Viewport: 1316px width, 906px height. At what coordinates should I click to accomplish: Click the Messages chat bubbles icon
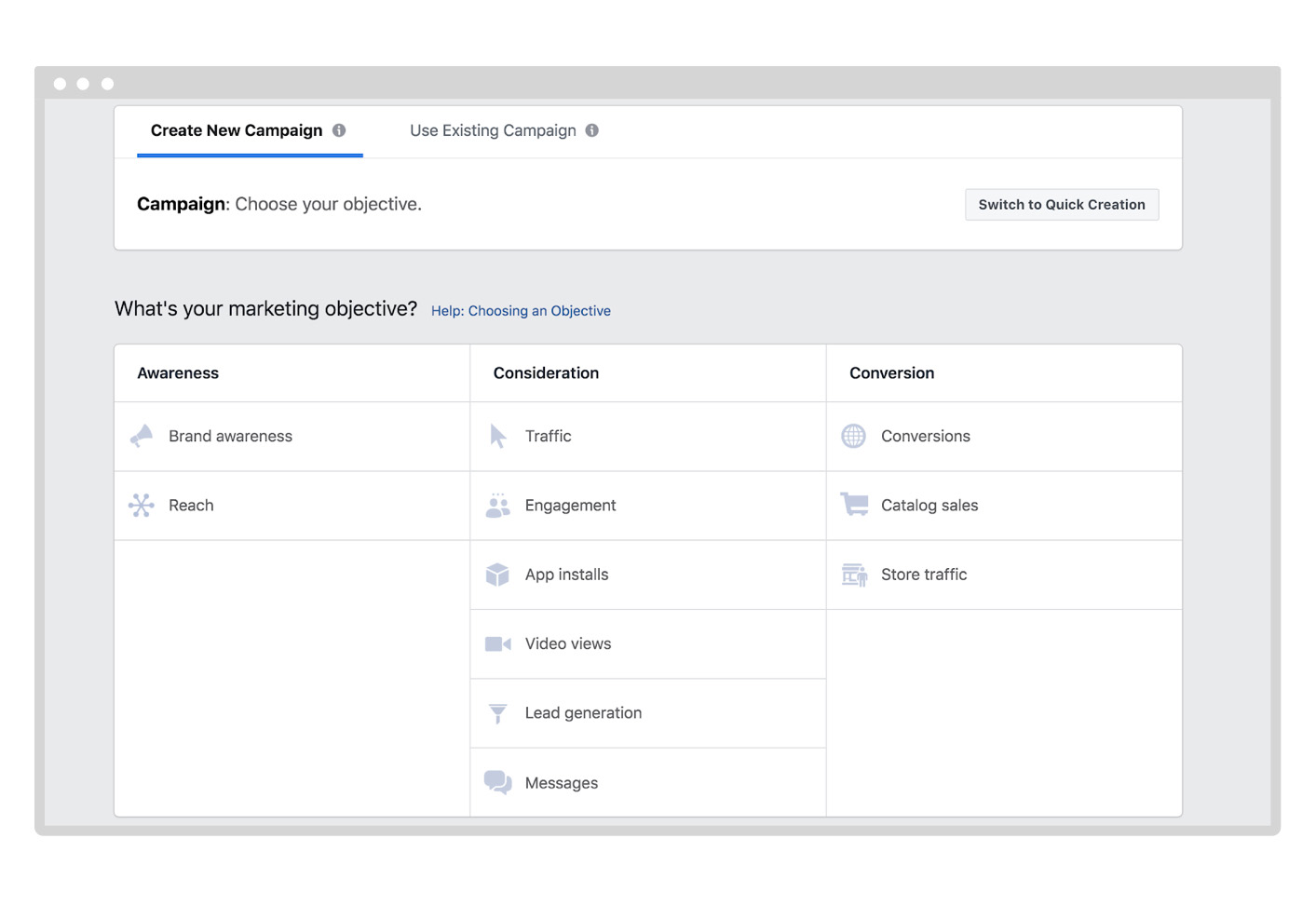coord(498,782)
